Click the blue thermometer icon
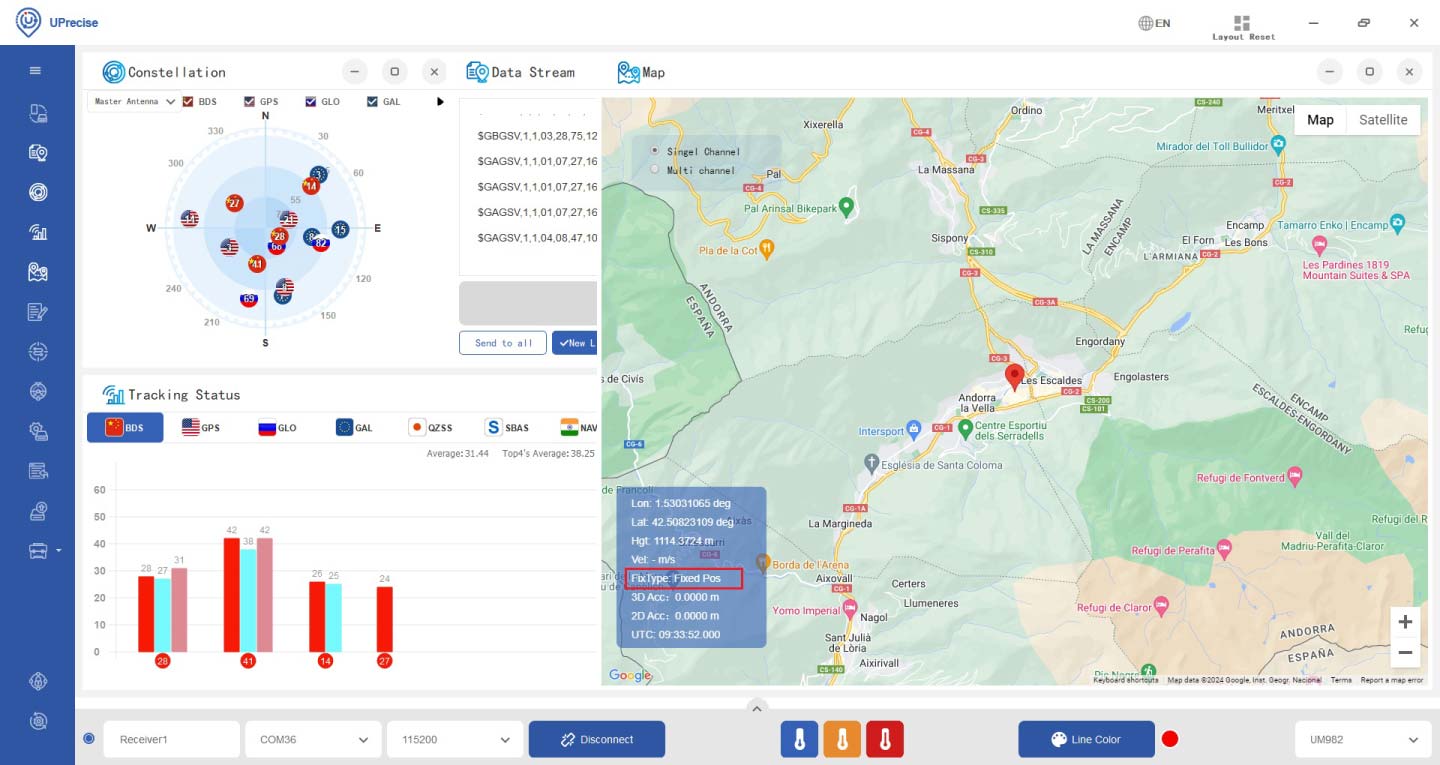 pyautogui.click(x=799, y=740)
